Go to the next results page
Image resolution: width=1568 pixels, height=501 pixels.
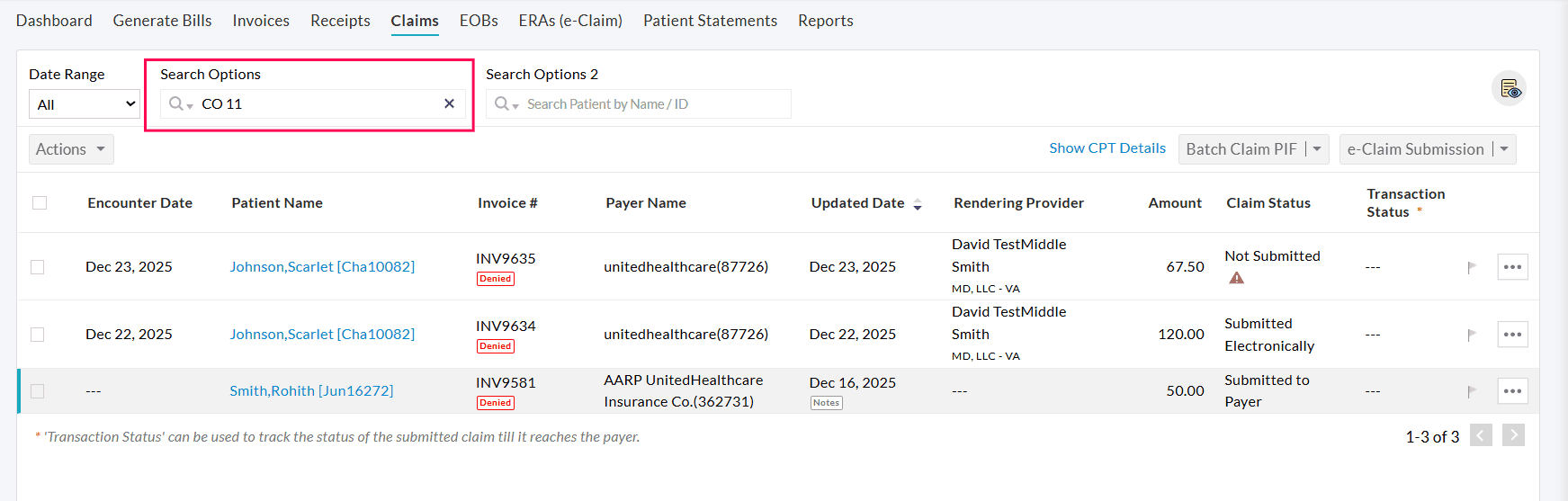pyautogui.click(x=1513, y=436)
